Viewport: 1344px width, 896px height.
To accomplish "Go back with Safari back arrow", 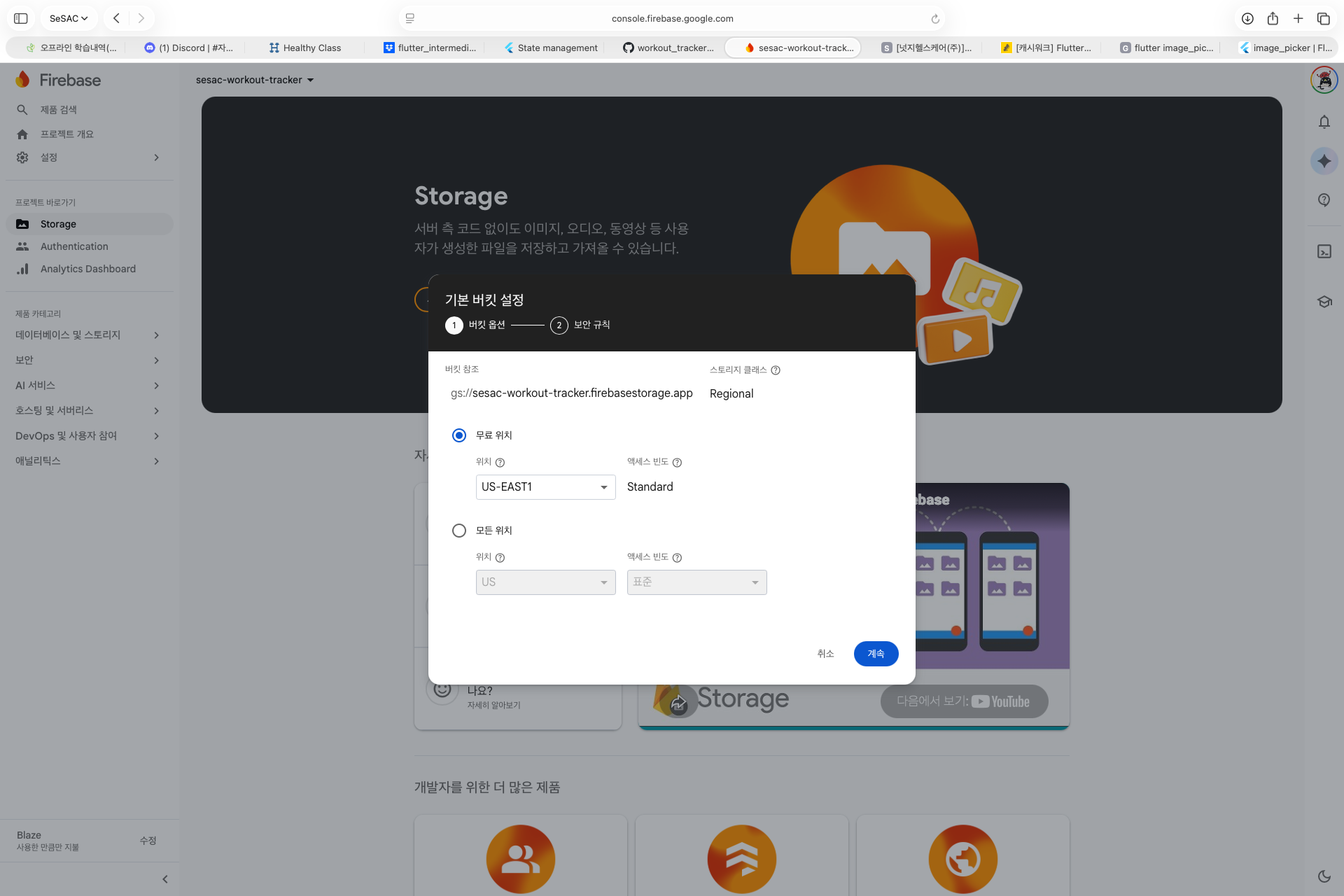I will tap(116, 18).
